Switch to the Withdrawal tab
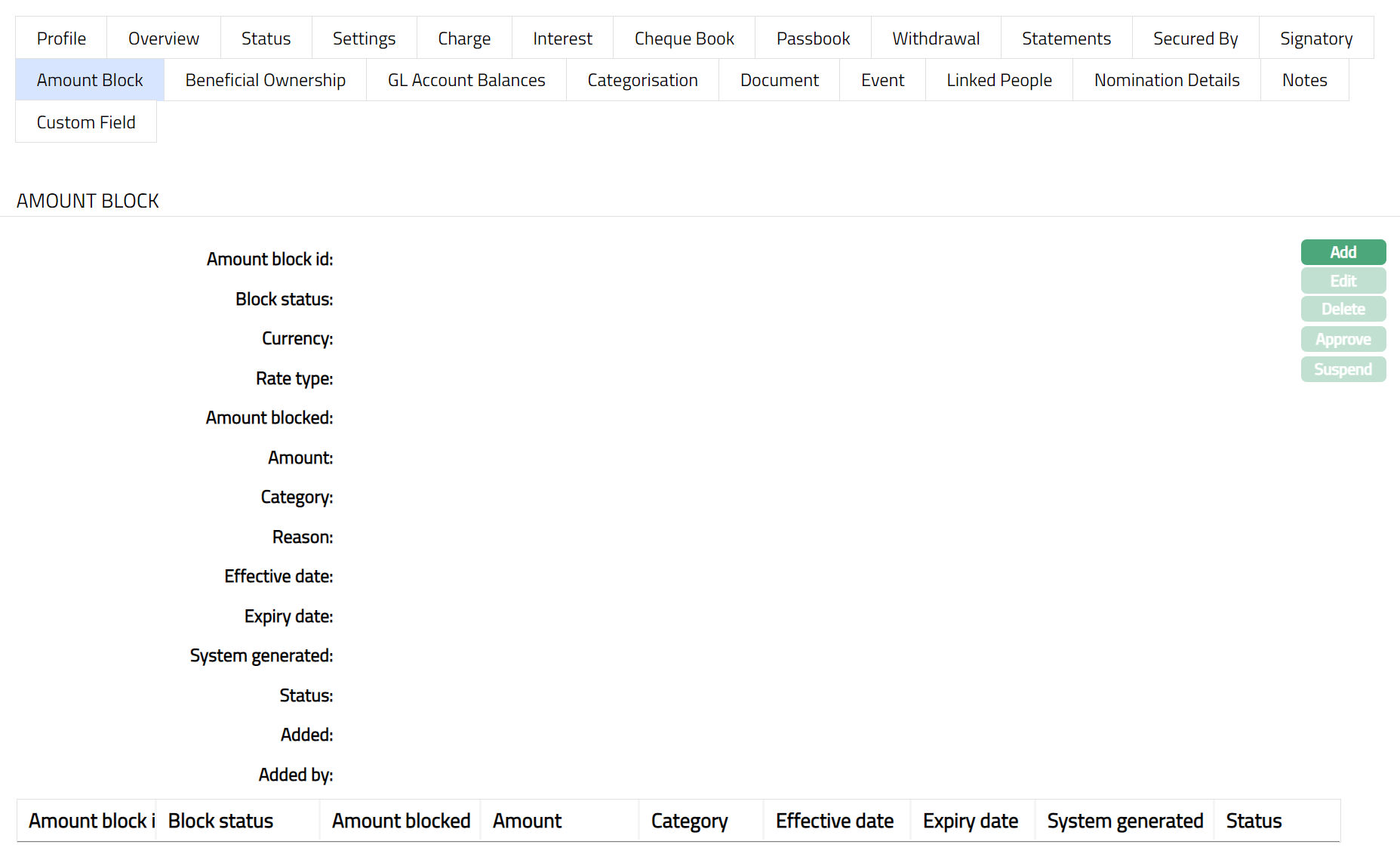 (936, 39)
